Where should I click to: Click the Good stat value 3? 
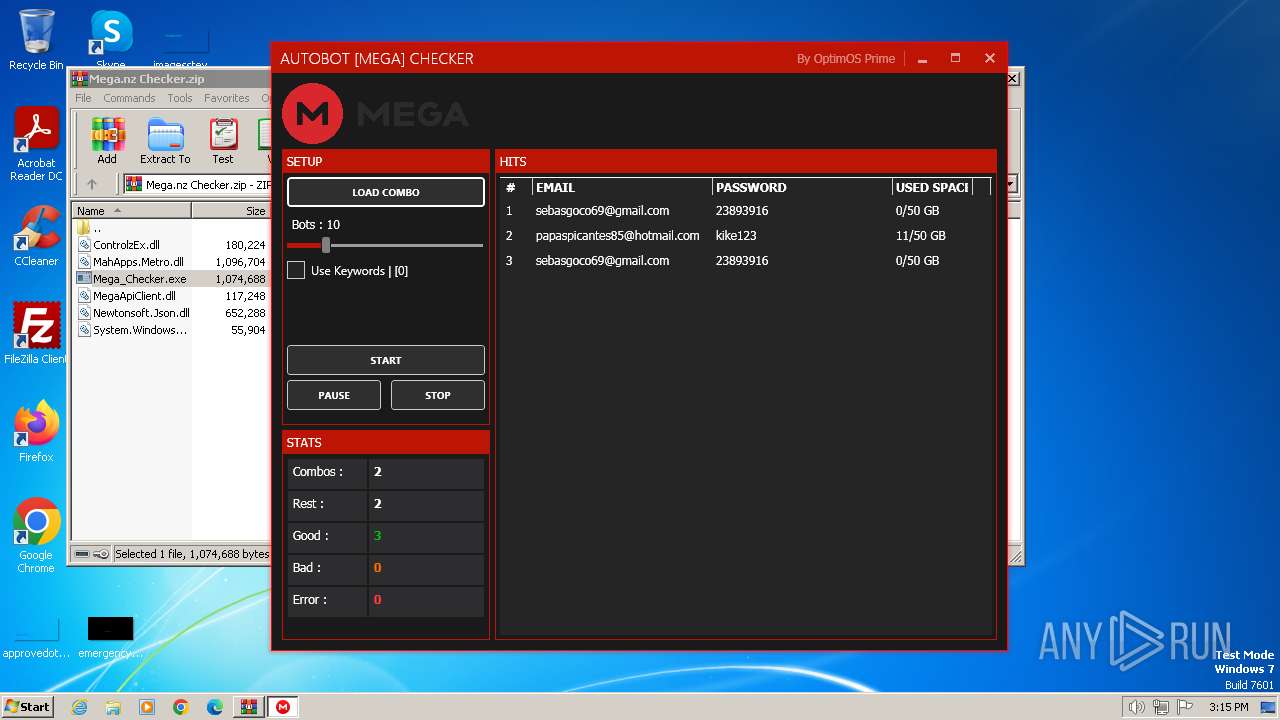(377, 536)
